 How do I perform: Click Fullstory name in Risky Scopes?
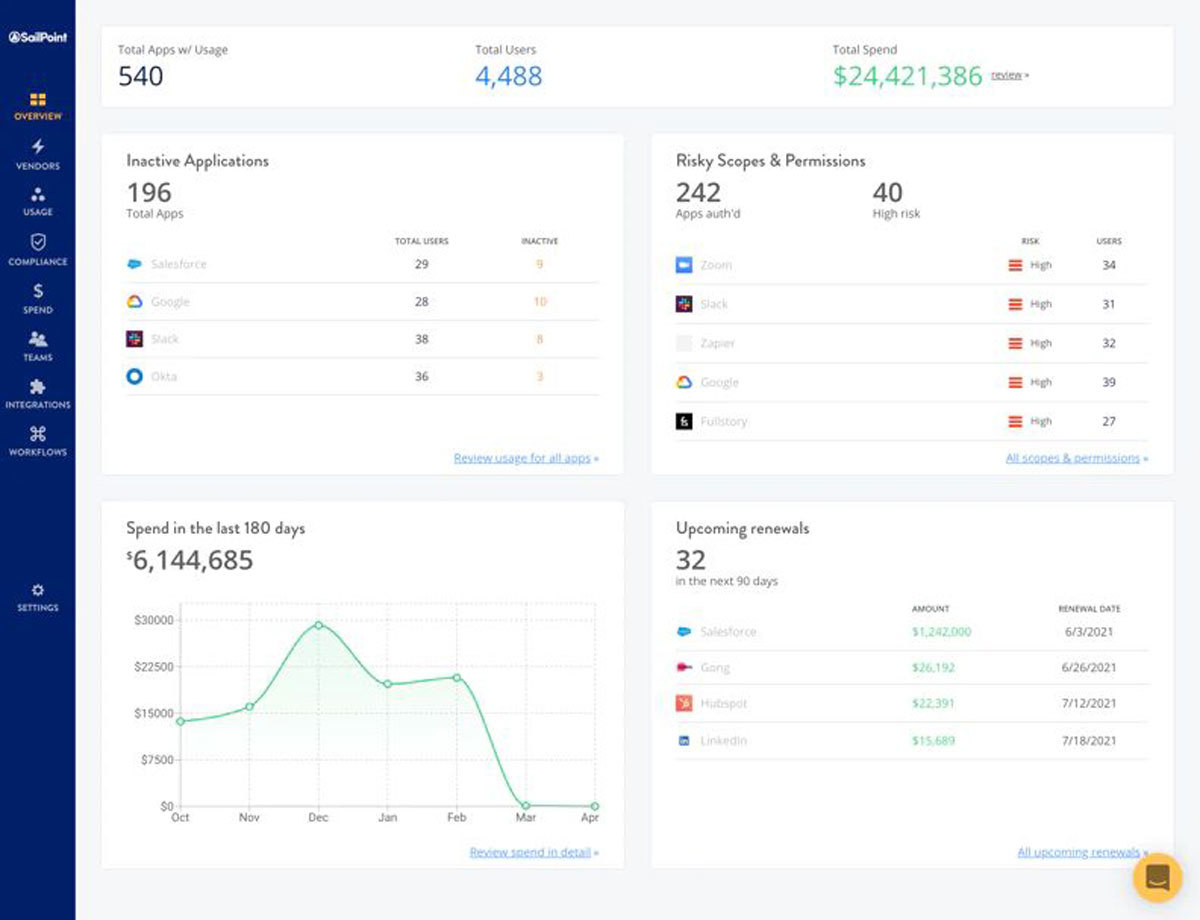(x=724, y=421)
